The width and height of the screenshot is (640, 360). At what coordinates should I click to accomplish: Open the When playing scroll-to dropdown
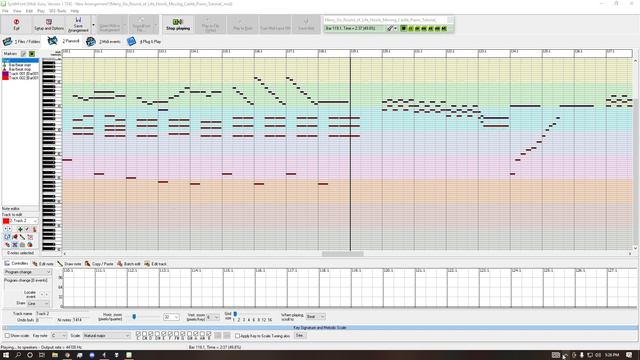pyautogui.click(x=316, y=316)
